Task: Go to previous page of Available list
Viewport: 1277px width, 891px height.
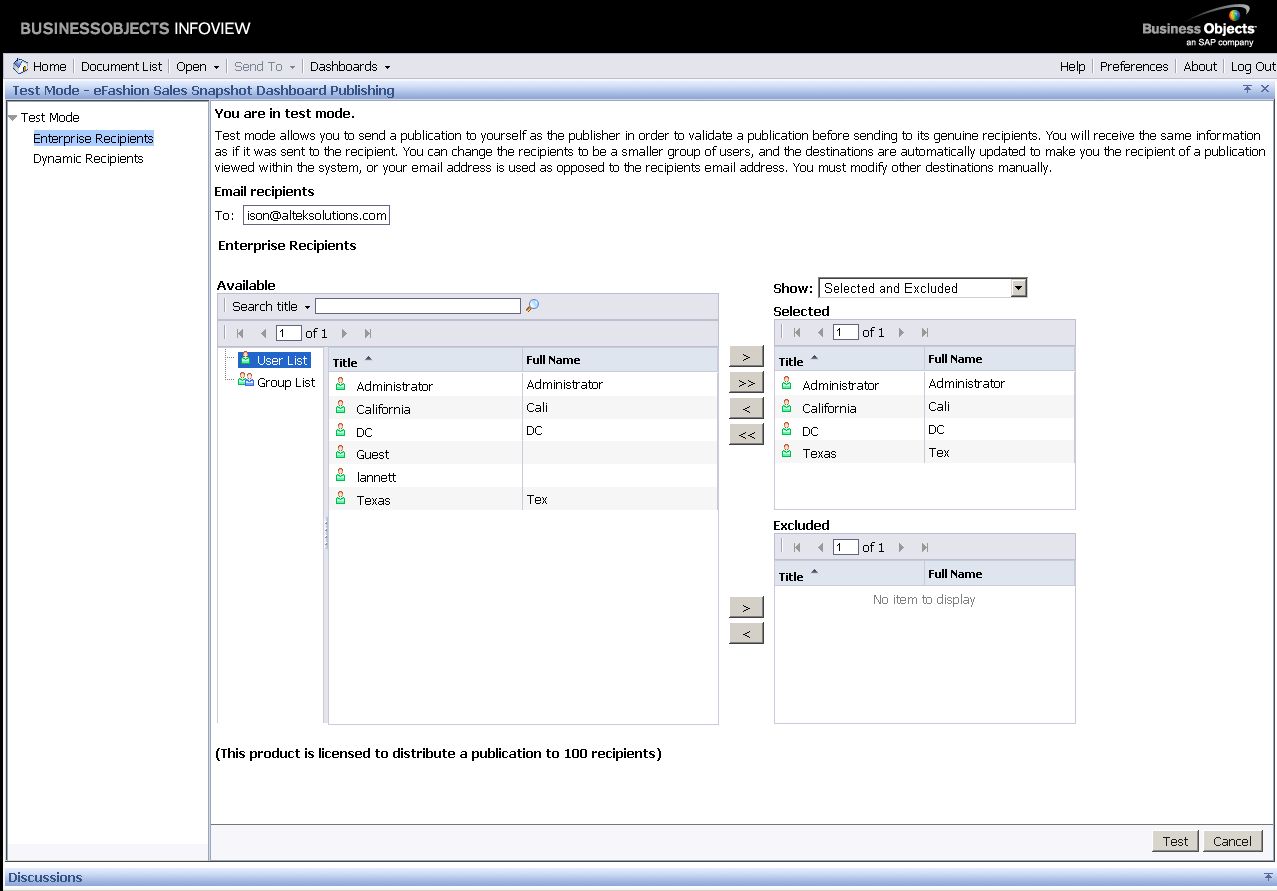Action: [263, 333]
